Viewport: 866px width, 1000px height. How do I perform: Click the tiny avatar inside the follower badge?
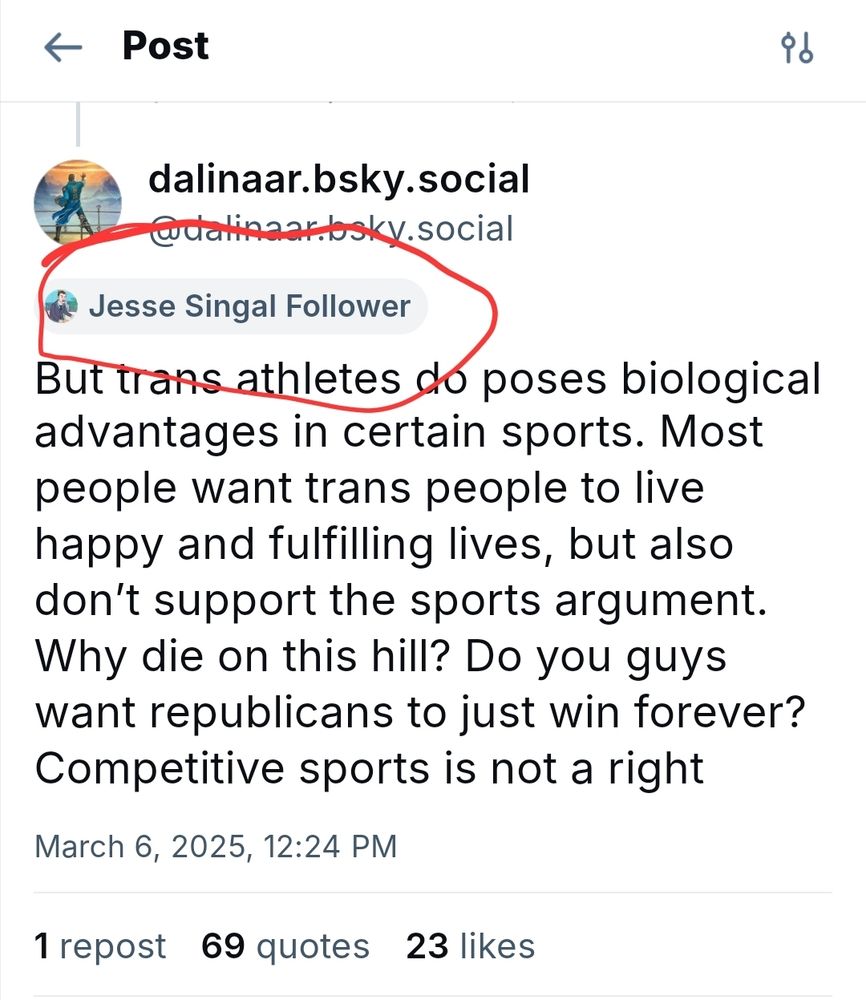pyautogui.click(x=64, y=306)
